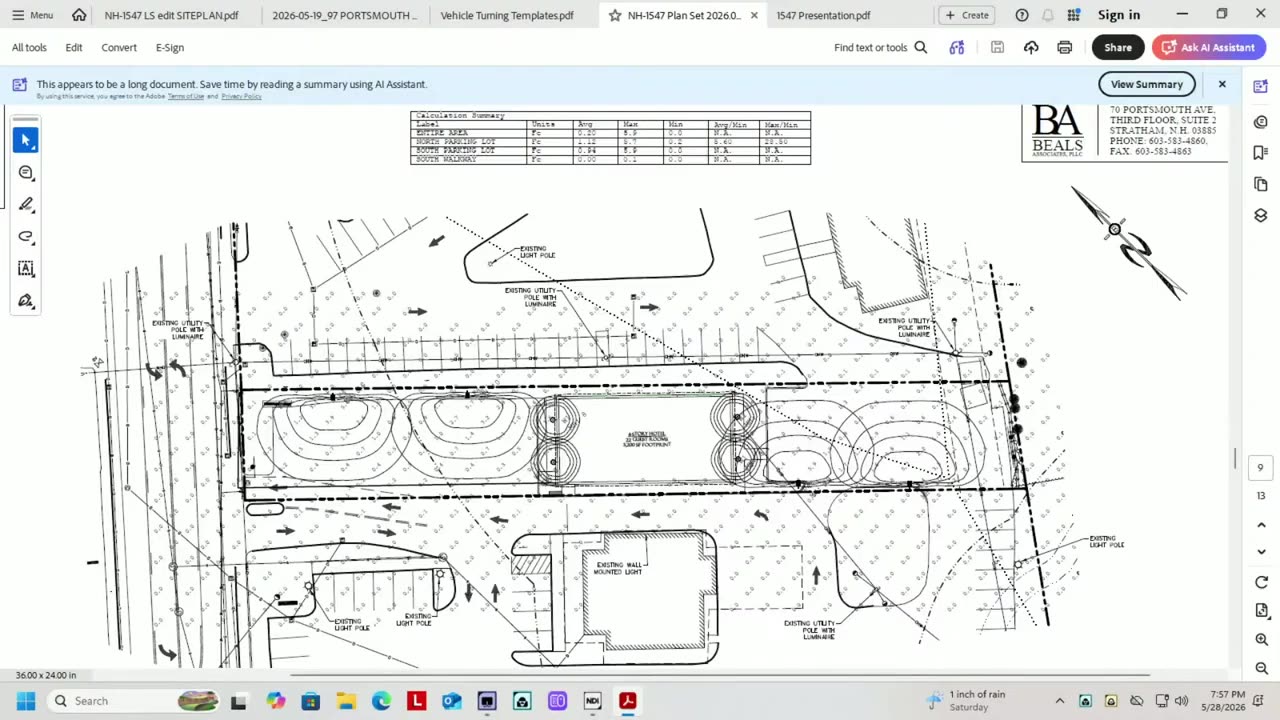Open the Privacy Policy link
This screenshot has height=720, width=1280.
click(241, 96)
